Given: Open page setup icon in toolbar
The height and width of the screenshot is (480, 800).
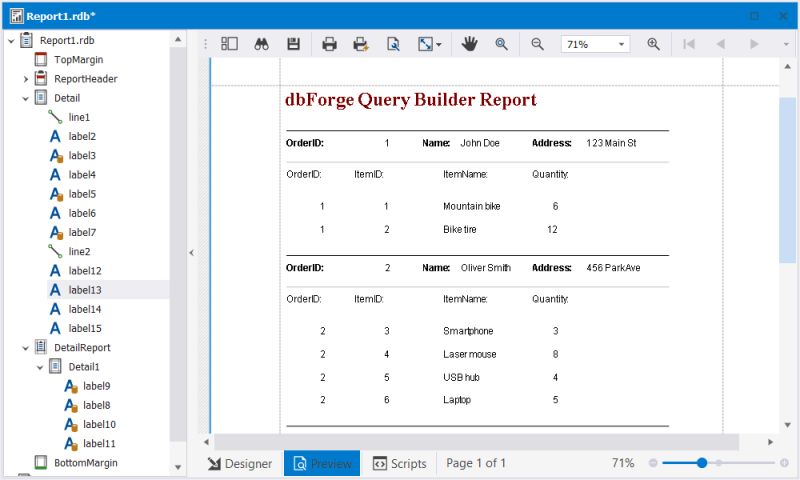Looking at the screenshot, I should pos(393,44).
